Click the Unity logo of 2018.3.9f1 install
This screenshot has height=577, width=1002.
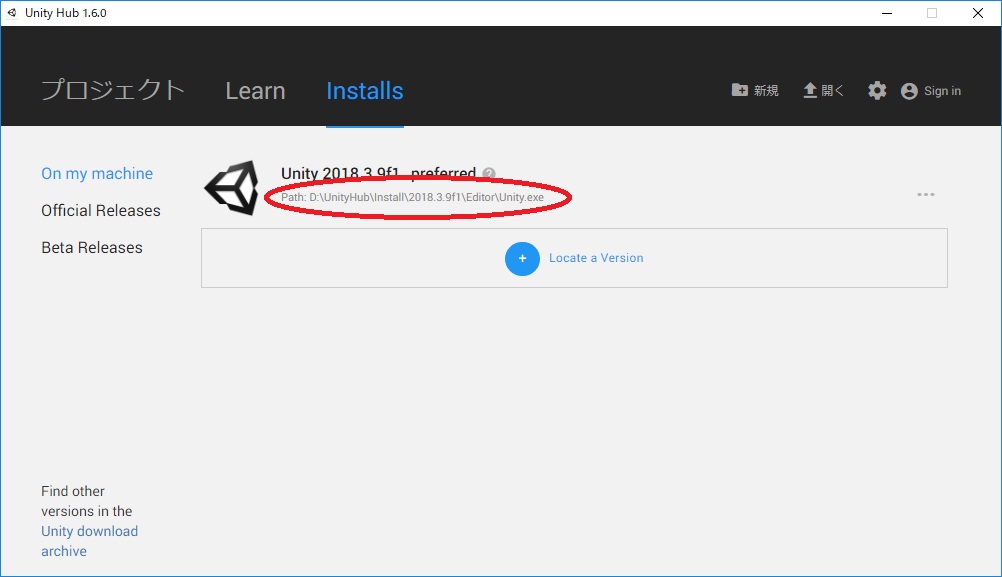[232, 187]
